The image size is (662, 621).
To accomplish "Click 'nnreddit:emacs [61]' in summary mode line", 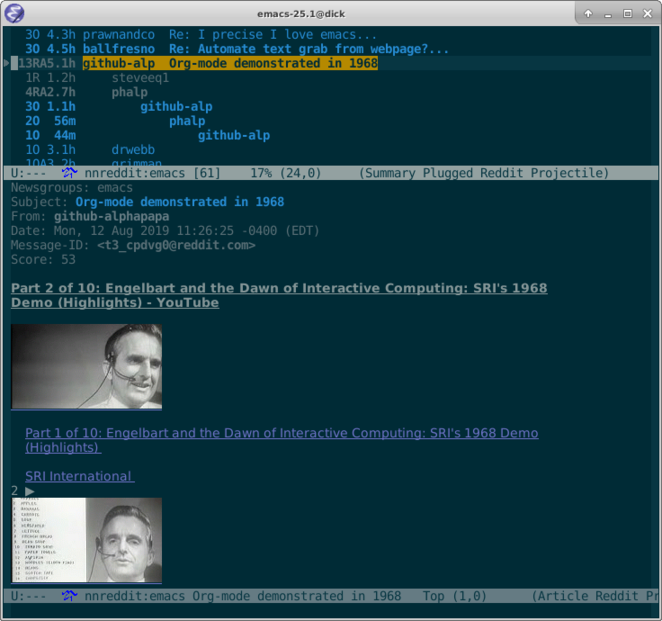I will tap(152, 173).
